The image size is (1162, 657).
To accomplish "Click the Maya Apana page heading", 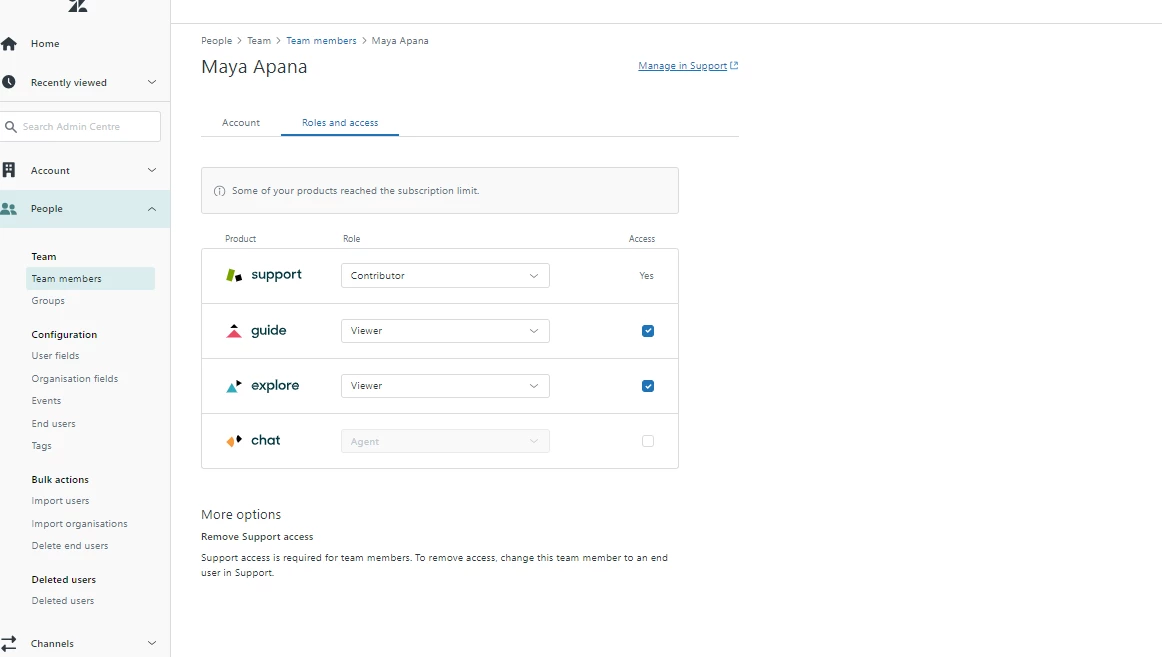I will (254, 67).
